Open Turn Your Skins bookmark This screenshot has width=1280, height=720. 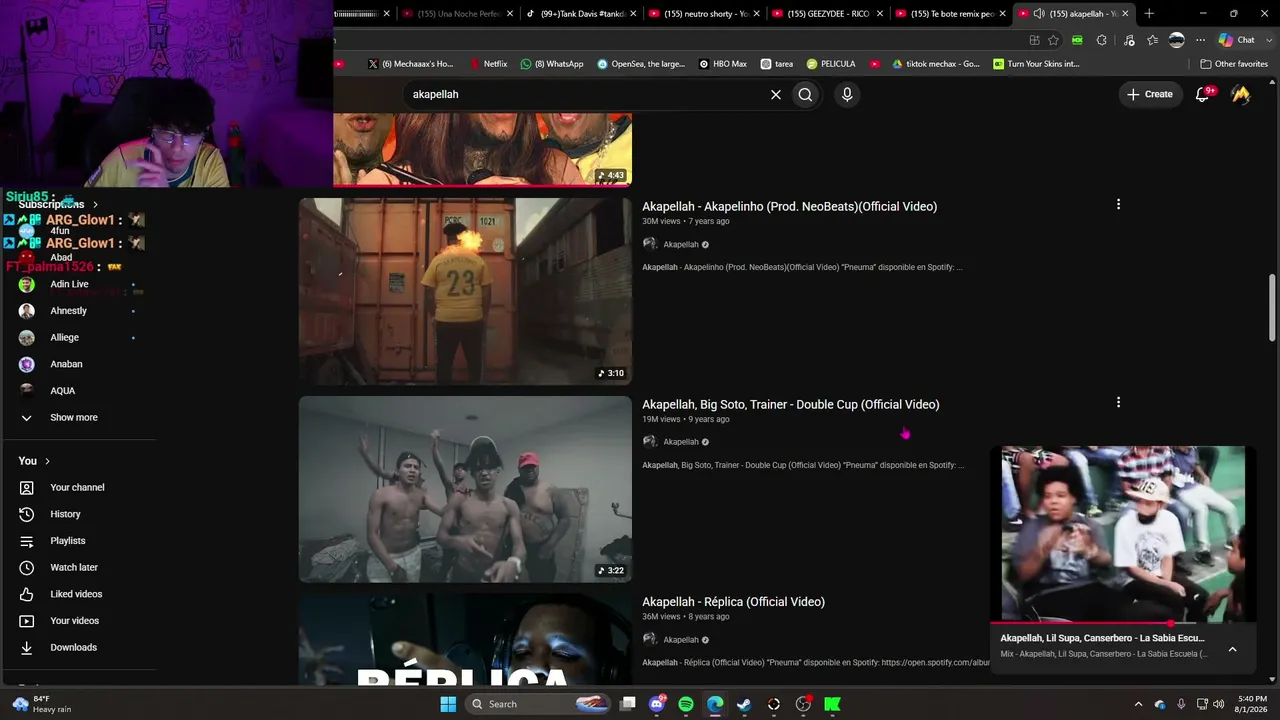tap(1036, 64)
